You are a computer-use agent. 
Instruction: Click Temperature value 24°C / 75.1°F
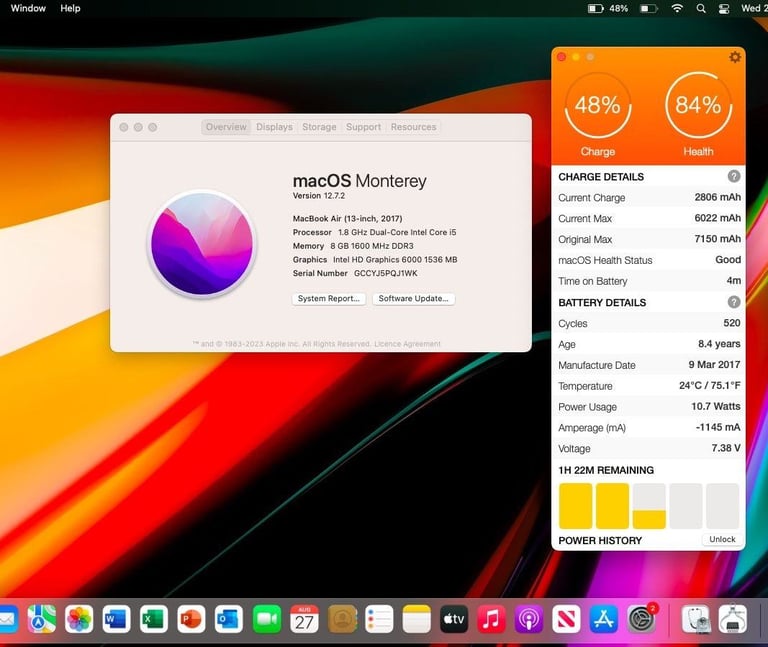(x=710, y=385)
